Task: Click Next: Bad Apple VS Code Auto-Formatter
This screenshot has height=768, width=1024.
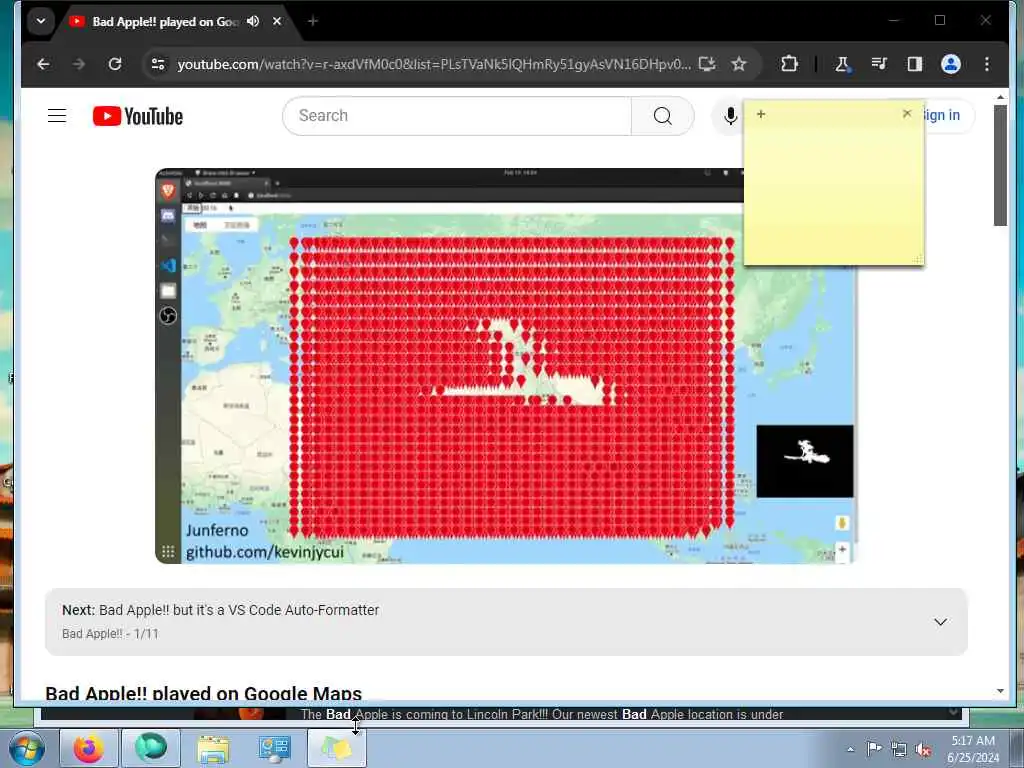Action: [221, 610]
